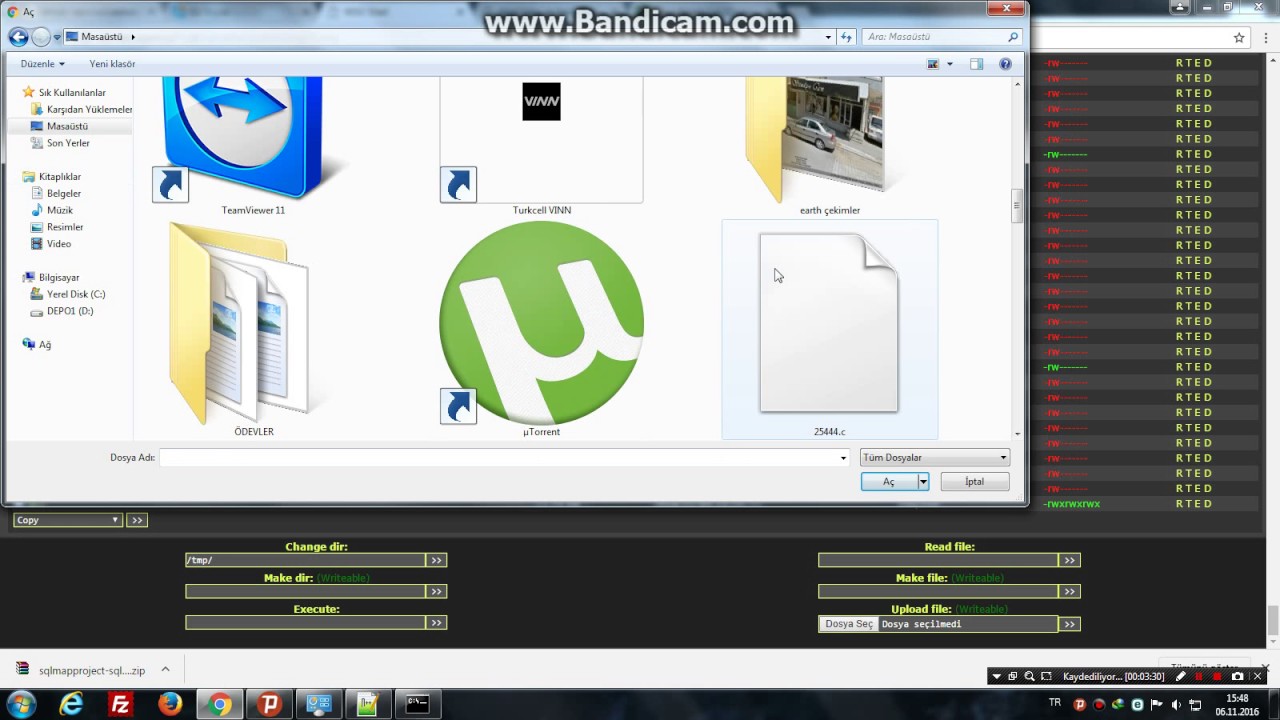Viewport: 1280px width, 720px height.
Task: Change view with the view mode icon
Action: click(933, 64)
